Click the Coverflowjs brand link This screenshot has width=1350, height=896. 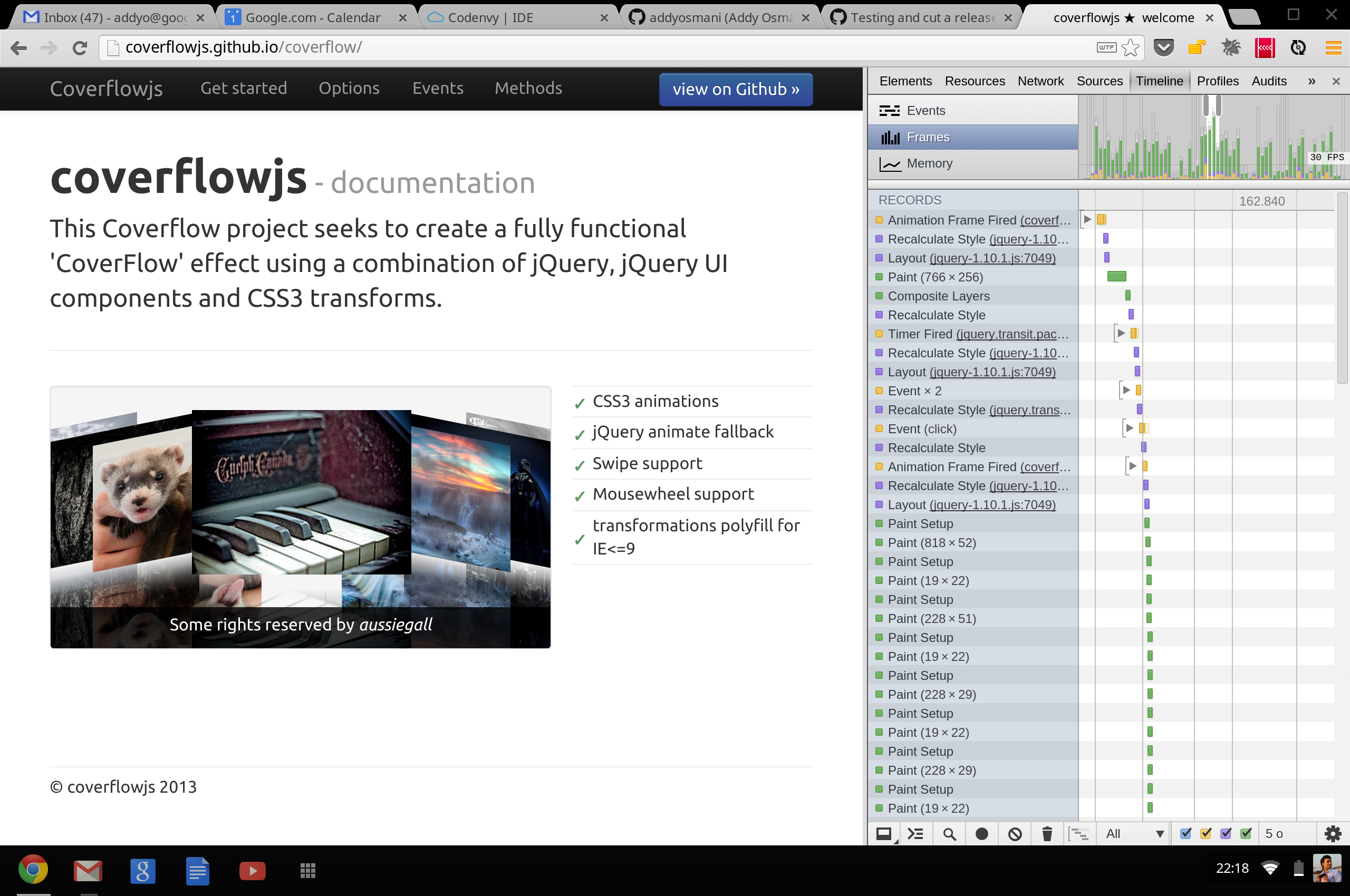pos(107,89)
